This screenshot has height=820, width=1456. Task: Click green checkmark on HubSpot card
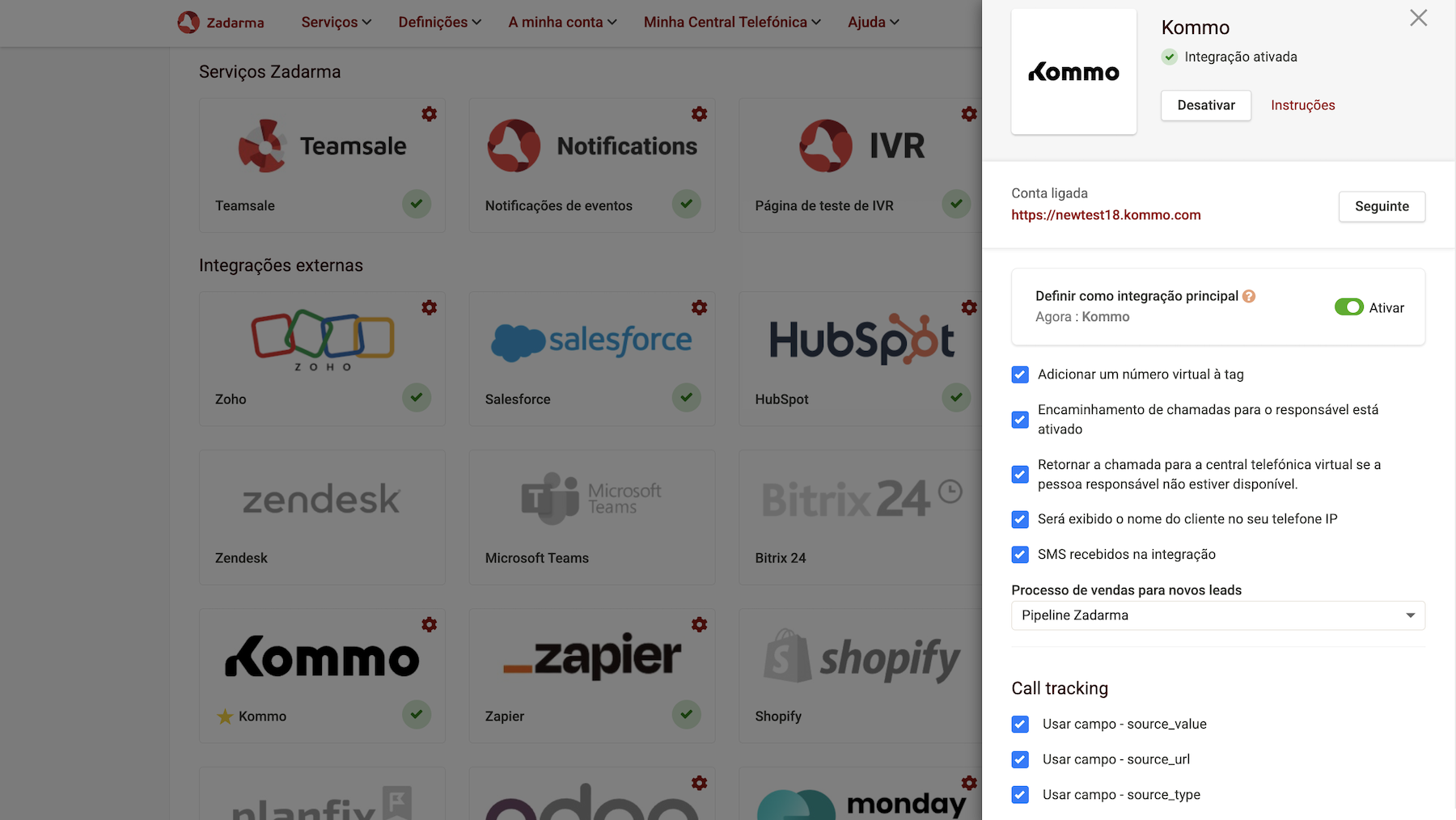956,397
